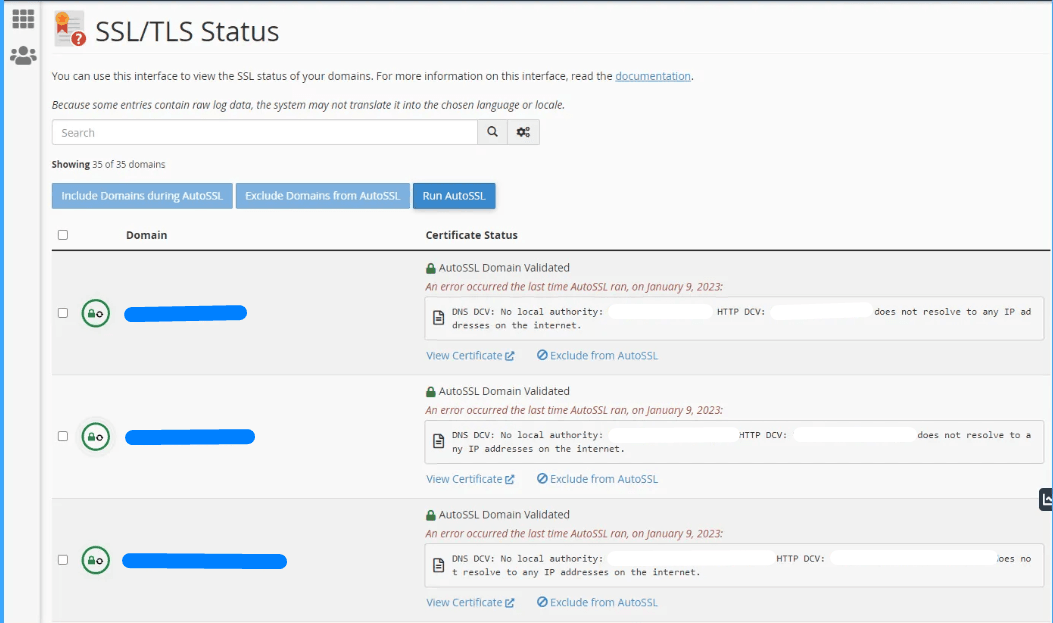Viewport: 1053px width, 623px height.
Task: Click the document icon in first error box
Action: [x=439, y=316]
